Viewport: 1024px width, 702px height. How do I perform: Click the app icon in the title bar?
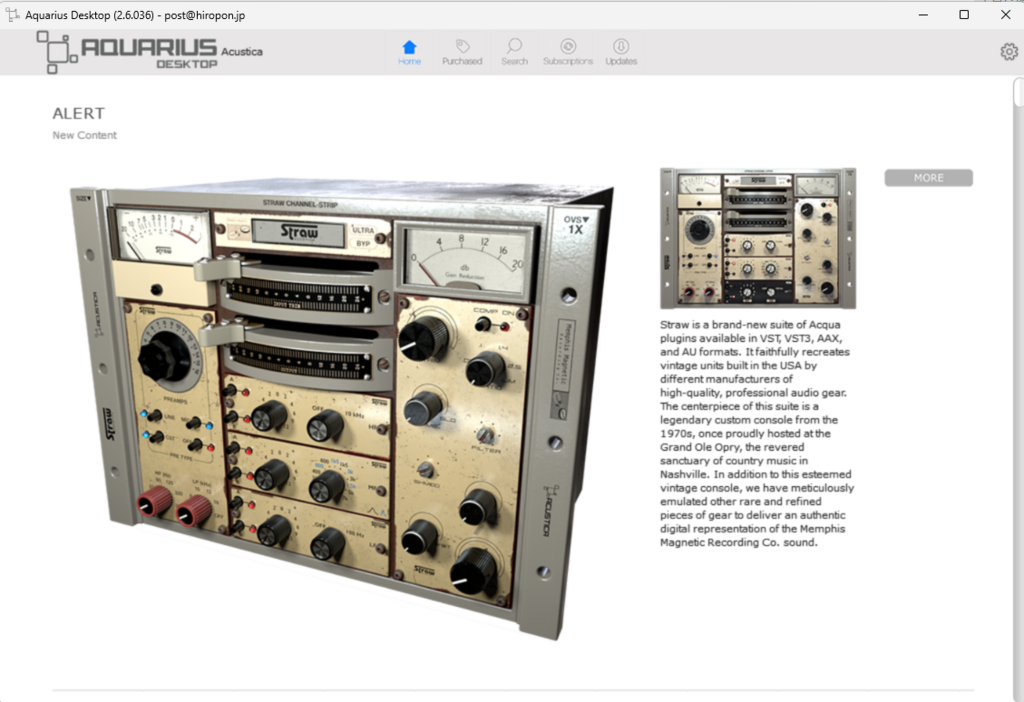[x=12, y=14]
